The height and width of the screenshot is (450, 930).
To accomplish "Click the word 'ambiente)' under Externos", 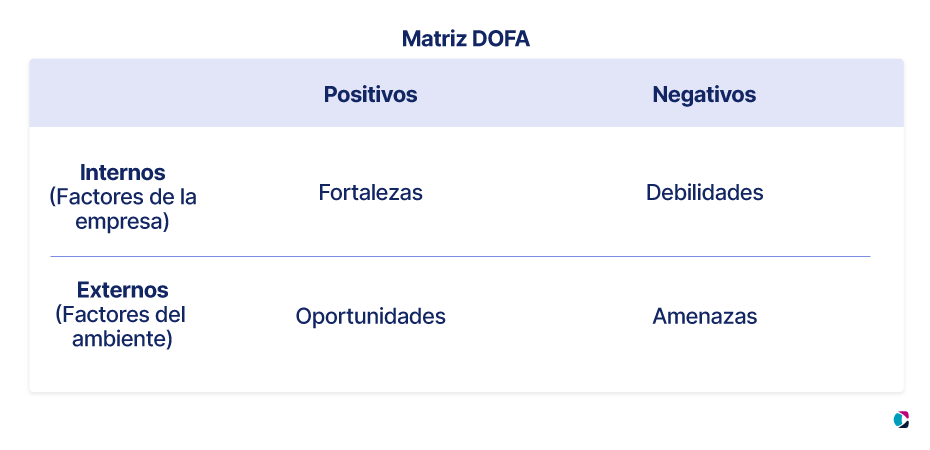I will [122, 339].
